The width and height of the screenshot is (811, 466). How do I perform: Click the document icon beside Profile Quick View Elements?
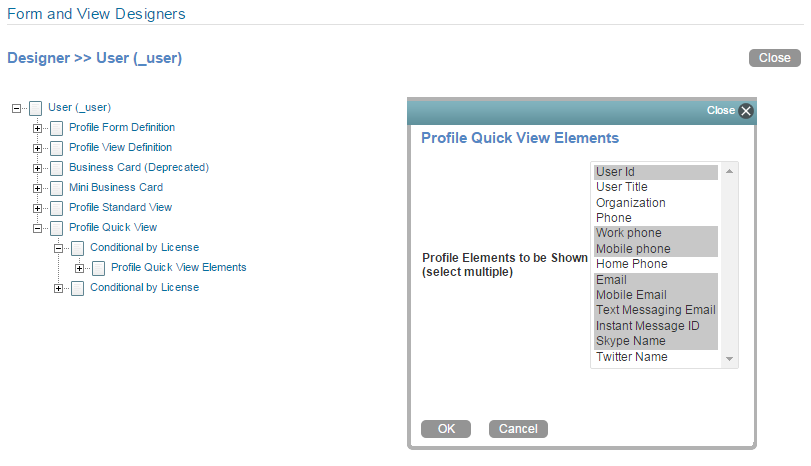pos(98,268)
